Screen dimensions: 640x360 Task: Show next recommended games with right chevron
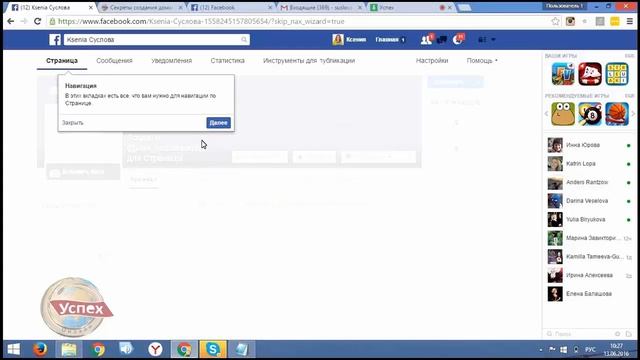(633, 114)
